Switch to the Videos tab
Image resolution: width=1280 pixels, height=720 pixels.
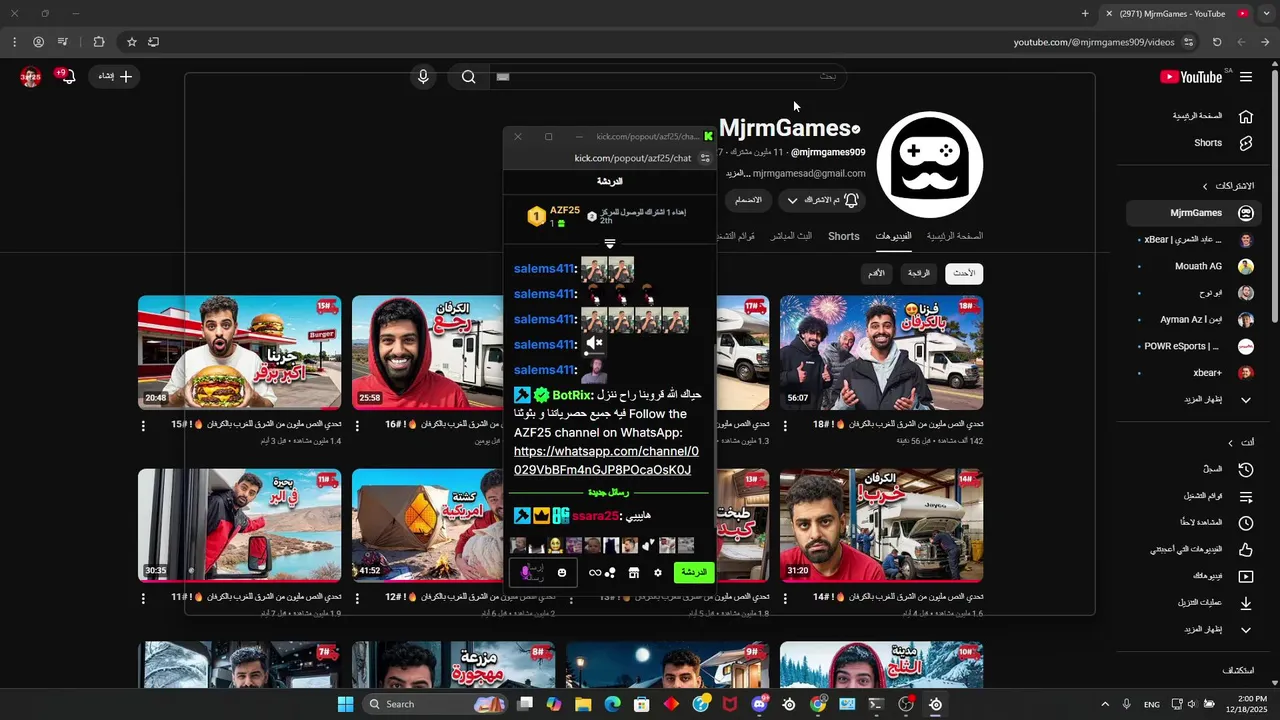893,236
